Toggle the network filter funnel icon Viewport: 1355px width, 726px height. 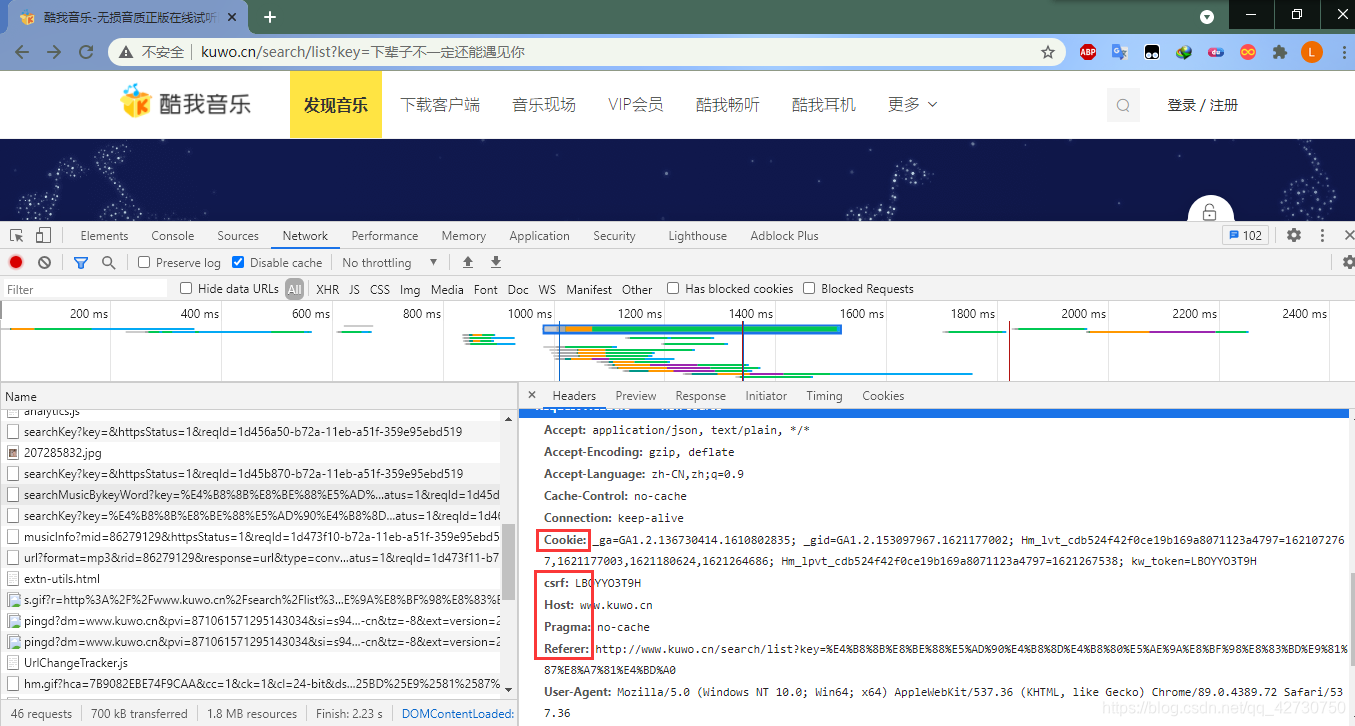(81, 262)
